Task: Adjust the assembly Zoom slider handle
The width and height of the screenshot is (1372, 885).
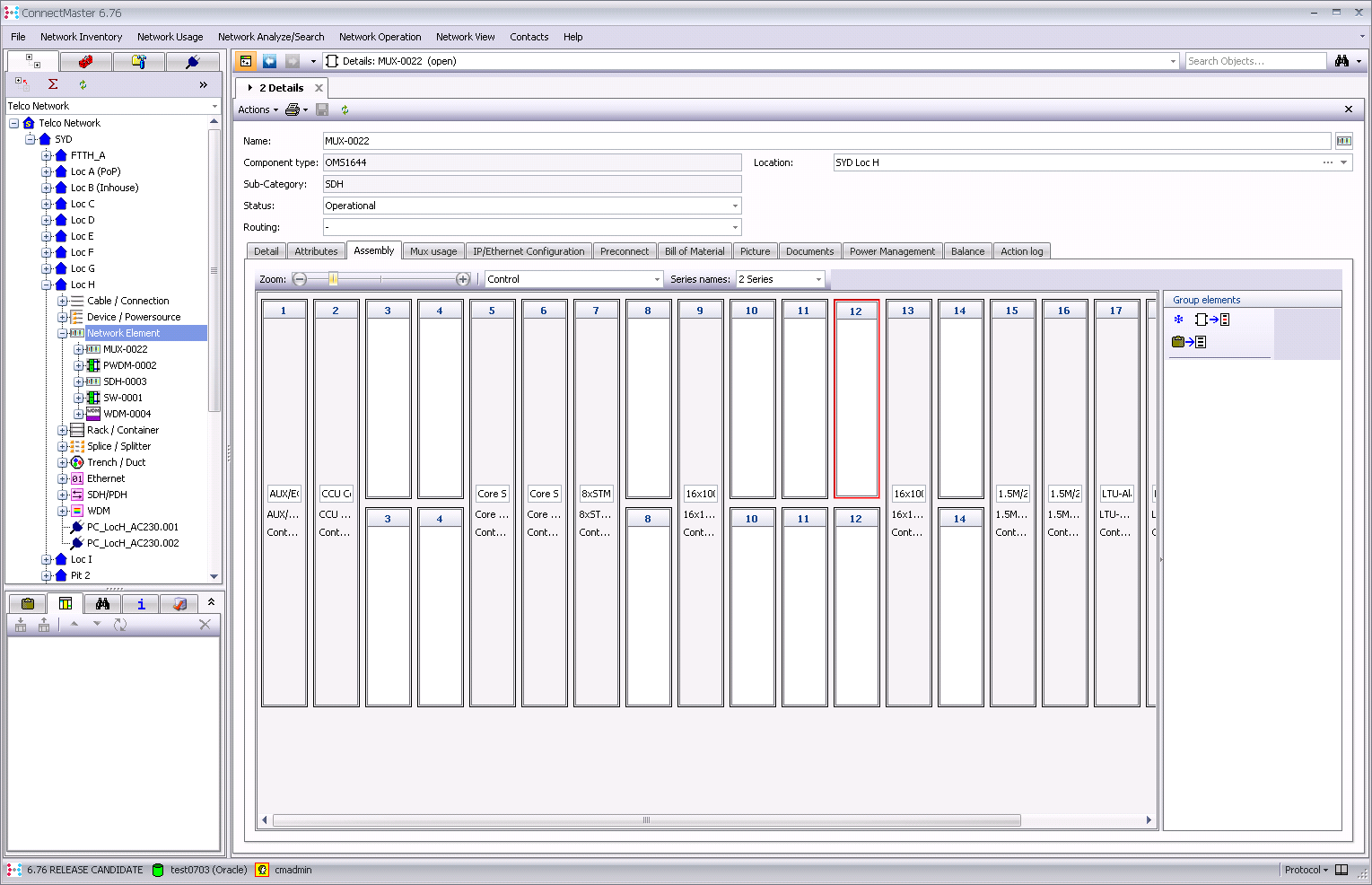Action: coord(333,279)
